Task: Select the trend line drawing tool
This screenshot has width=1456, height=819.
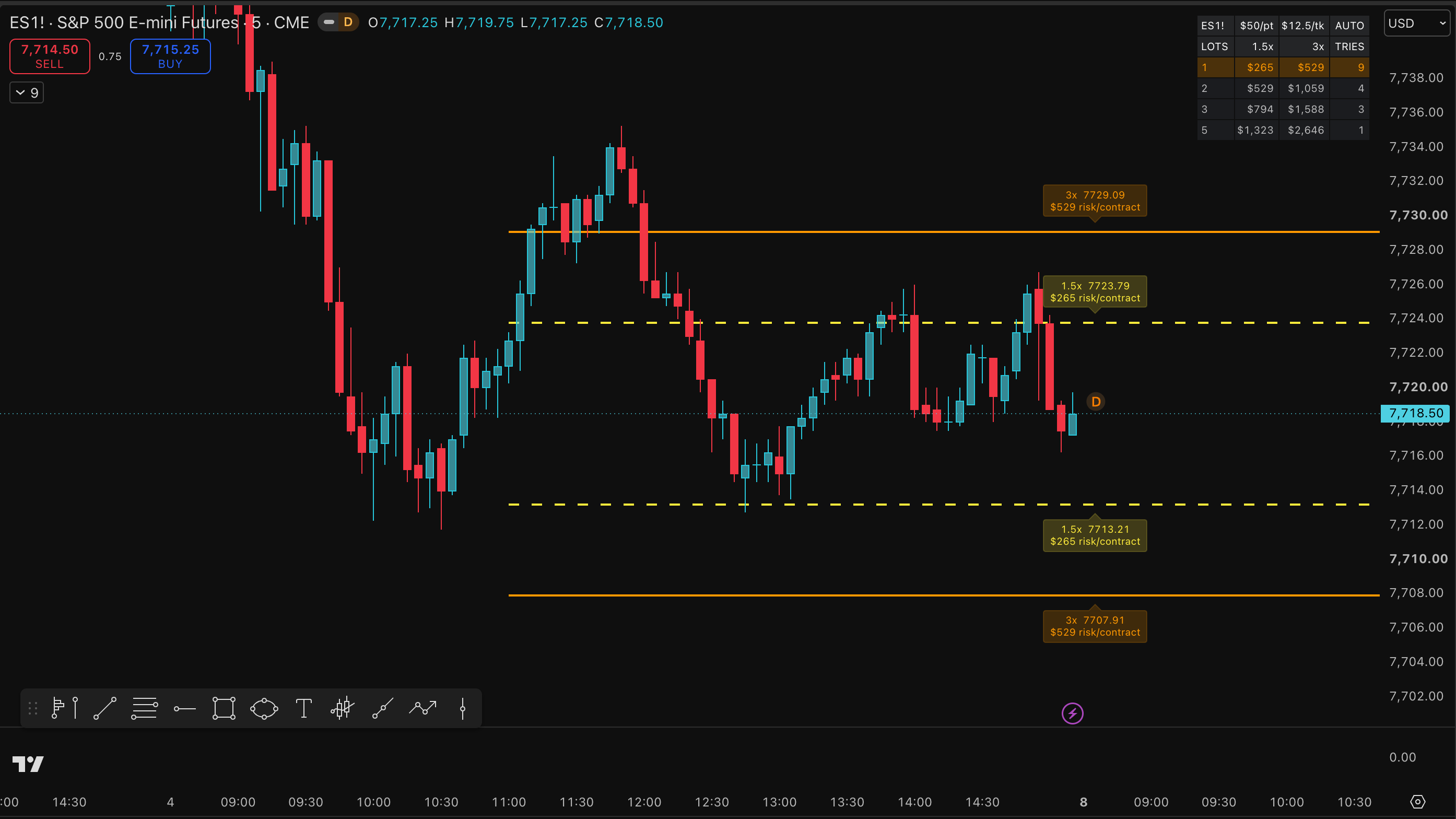Action: [x=104, y=708]
